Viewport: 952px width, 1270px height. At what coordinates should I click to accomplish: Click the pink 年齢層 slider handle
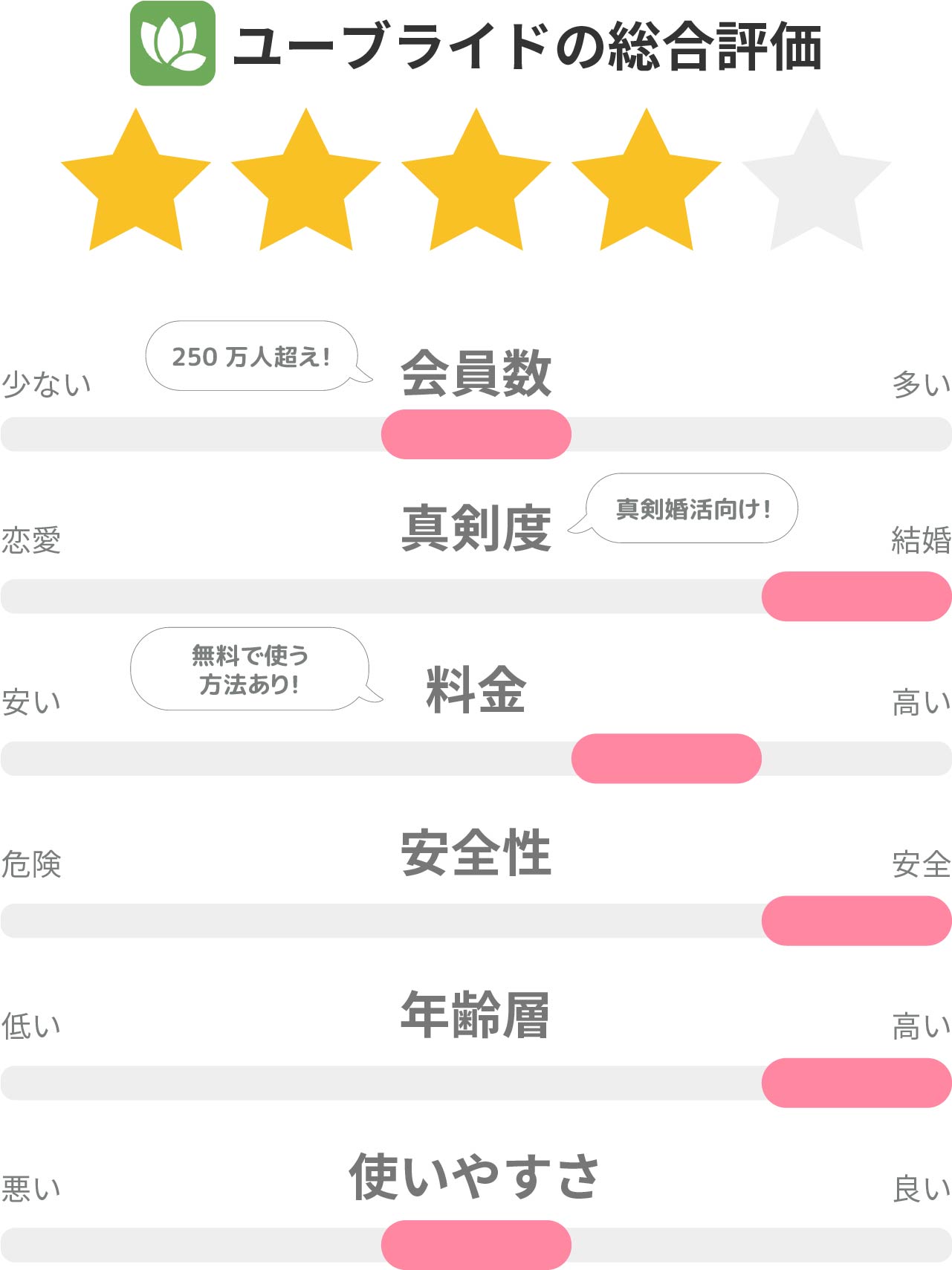pos(857,1083)
